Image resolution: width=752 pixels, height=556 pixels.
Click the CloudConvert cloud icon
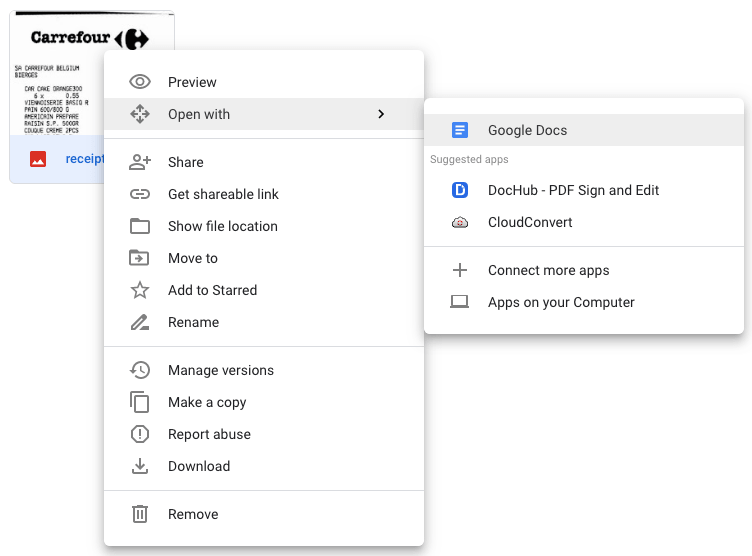coord(460,222)
